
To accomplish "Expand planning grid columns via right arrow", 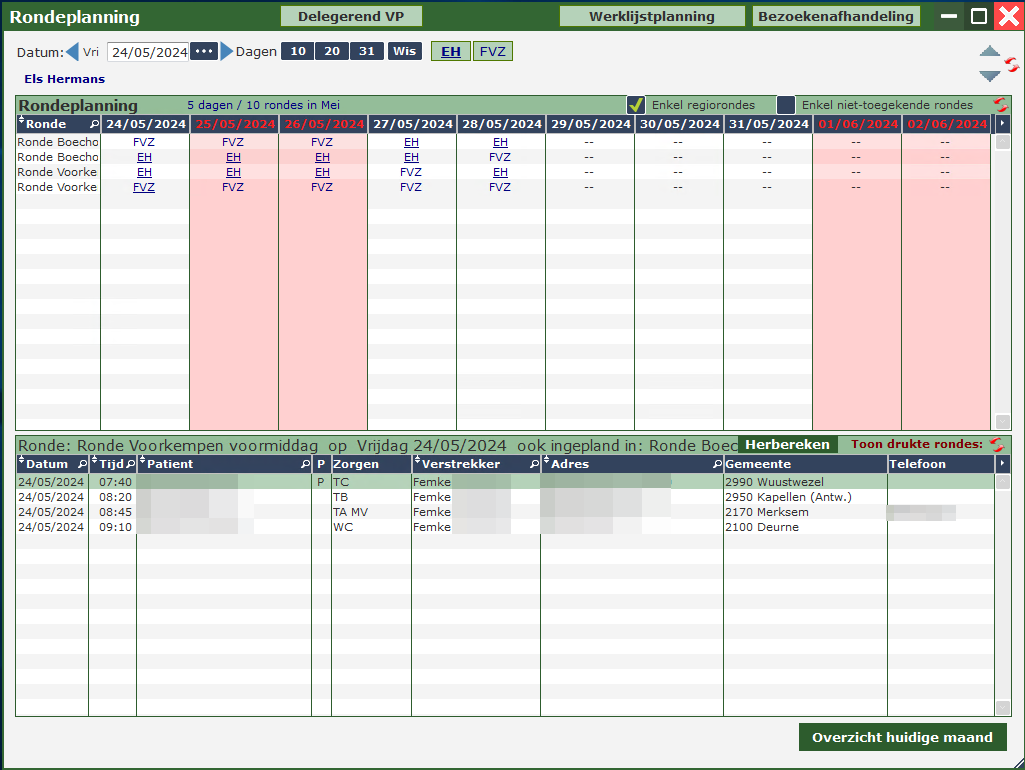I will point(1003,124).
